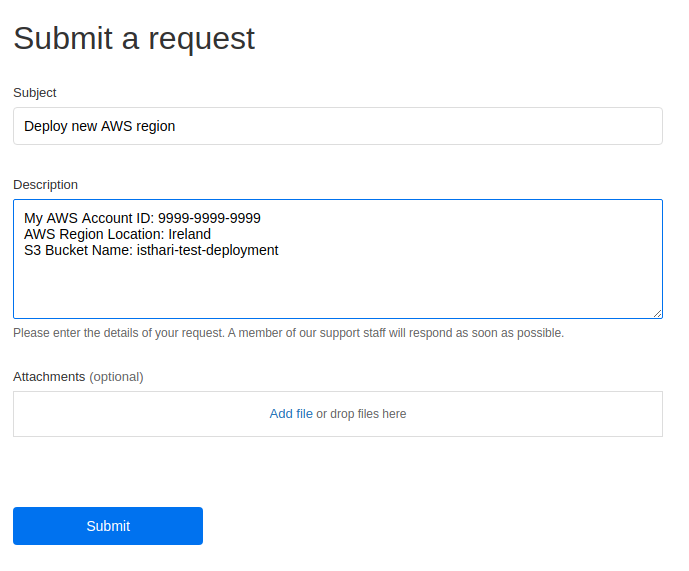
Task: Place cursor on the AWS Region Location line
Action: tap(117, 234)
